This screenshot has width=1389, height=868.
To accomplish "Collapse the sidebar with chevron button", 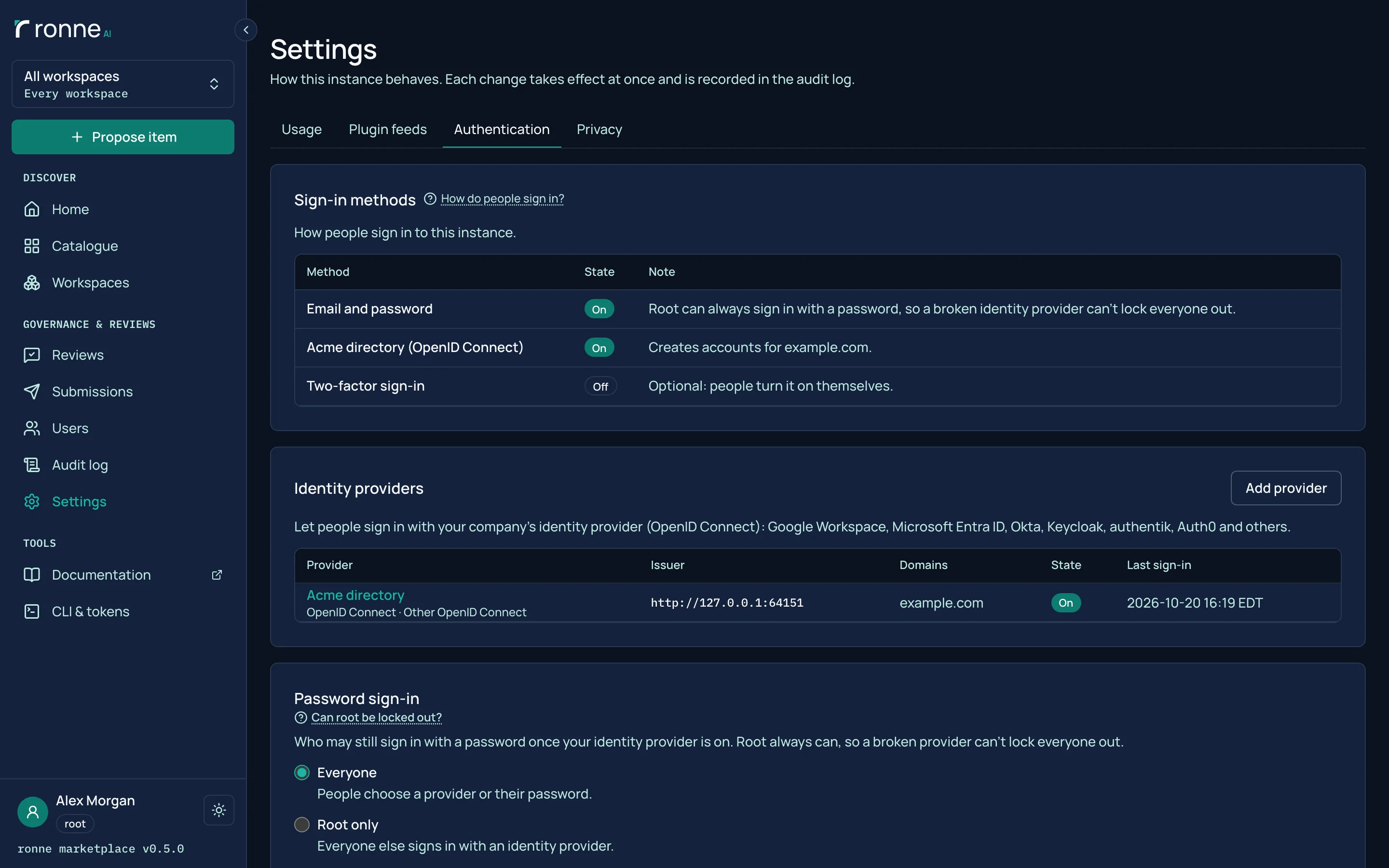I will (245, 30).
